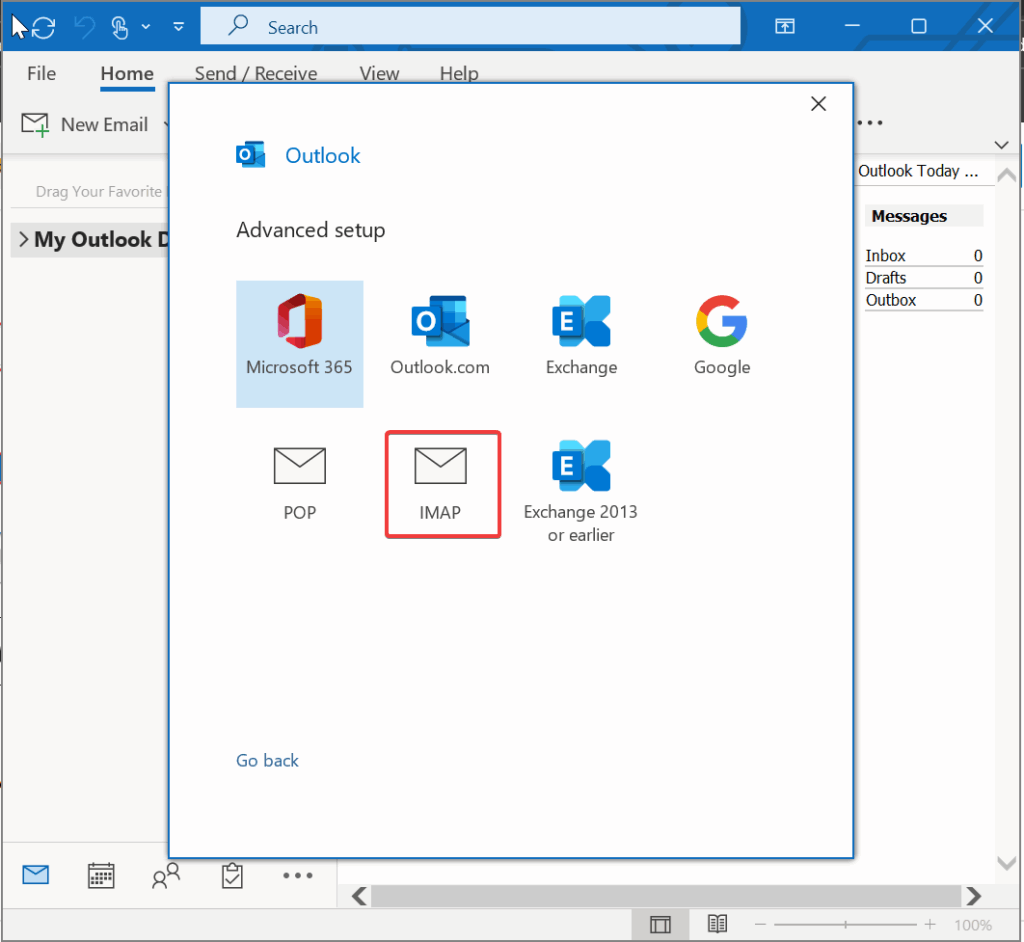Select the Microsoft 365 account type
This screenshot has width=1024, height=942.
coord(299,343)
